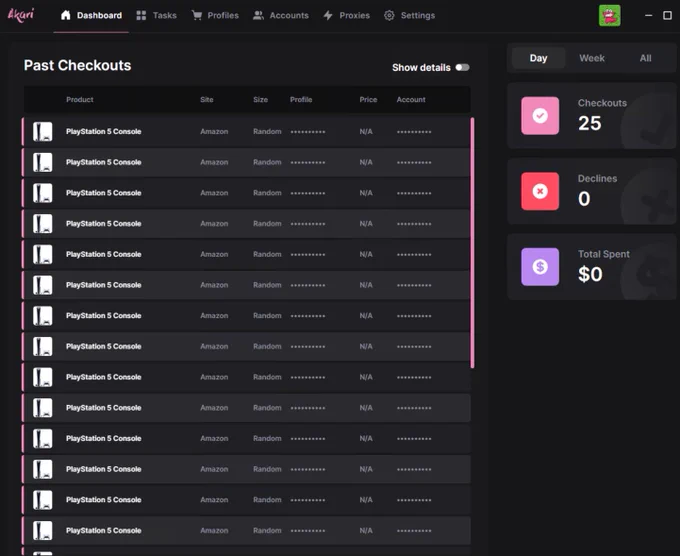Go to the Accounts tab
This screenshot has width=680, height=556.
(x=281, y=16)
